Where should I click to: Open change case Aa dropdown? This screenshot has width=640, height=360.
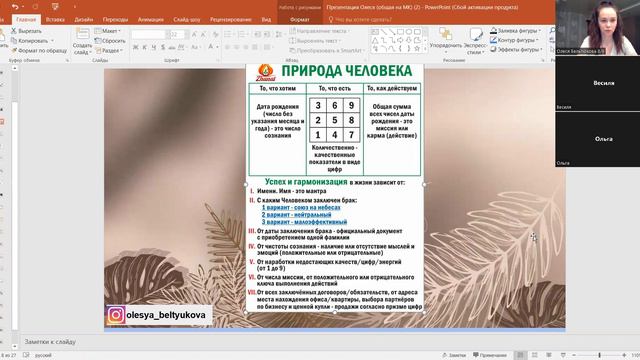[196, 47]
